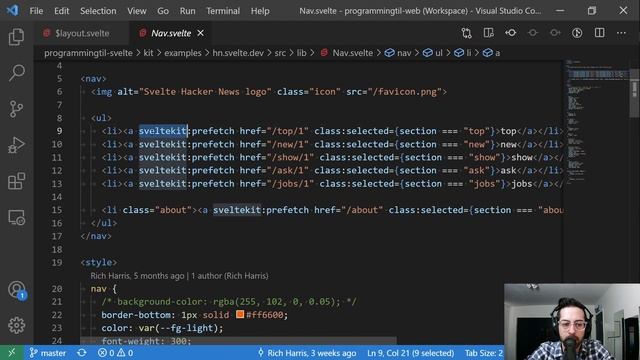Open the Selection menu

coord(98,11)
